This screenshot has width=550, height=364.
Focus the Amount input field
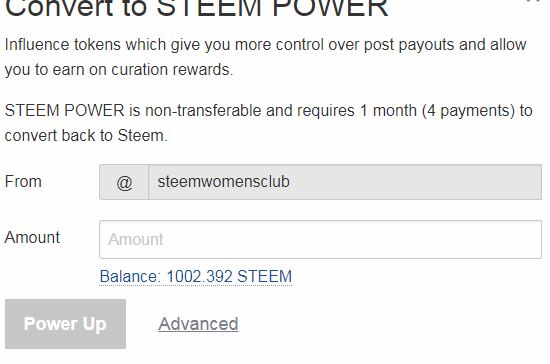pyautogui.click(x=320, y=240)
